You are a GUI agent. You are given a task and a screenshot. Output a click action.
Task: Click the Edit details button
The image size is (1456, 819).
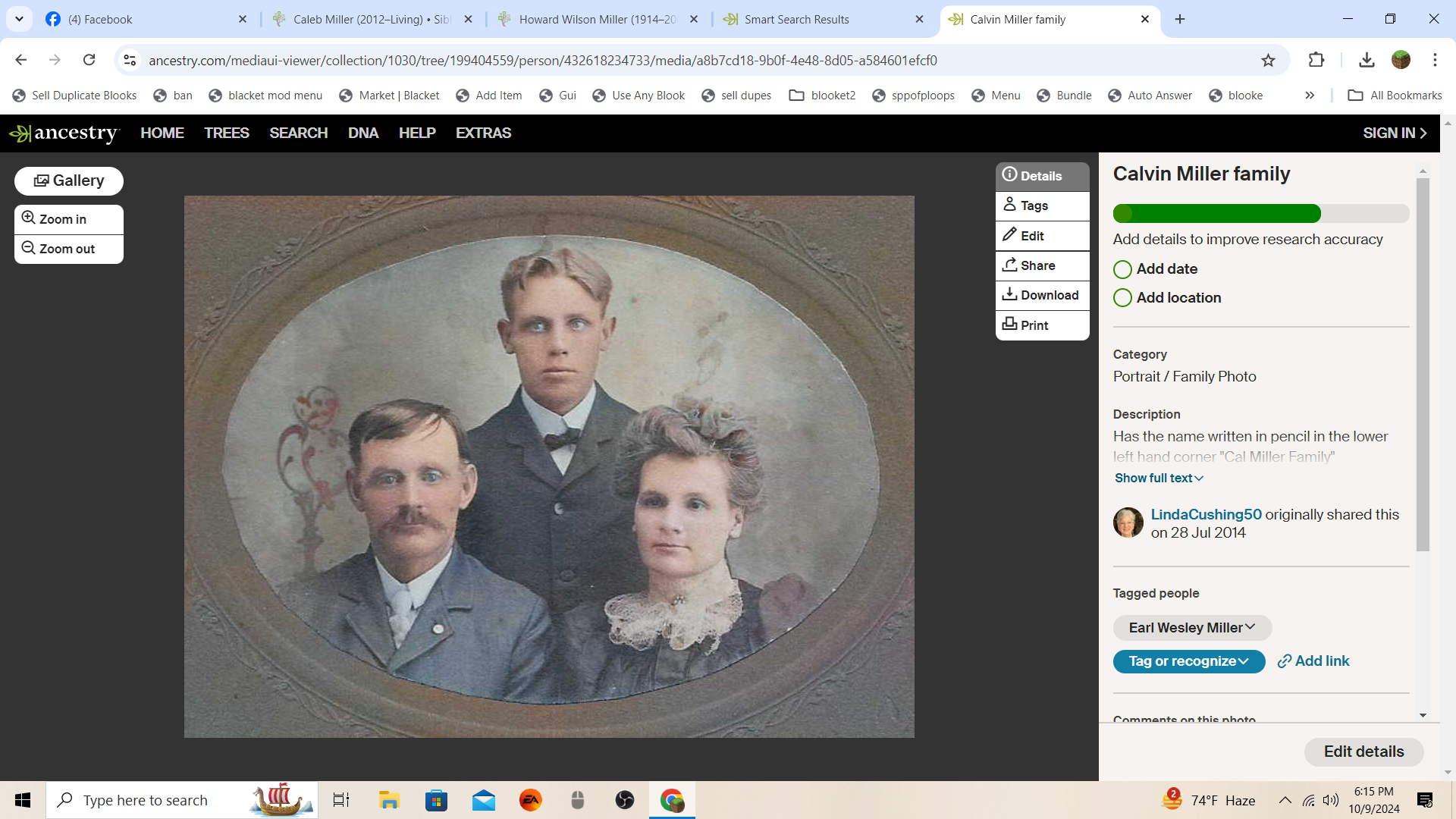click(1363, 752)
